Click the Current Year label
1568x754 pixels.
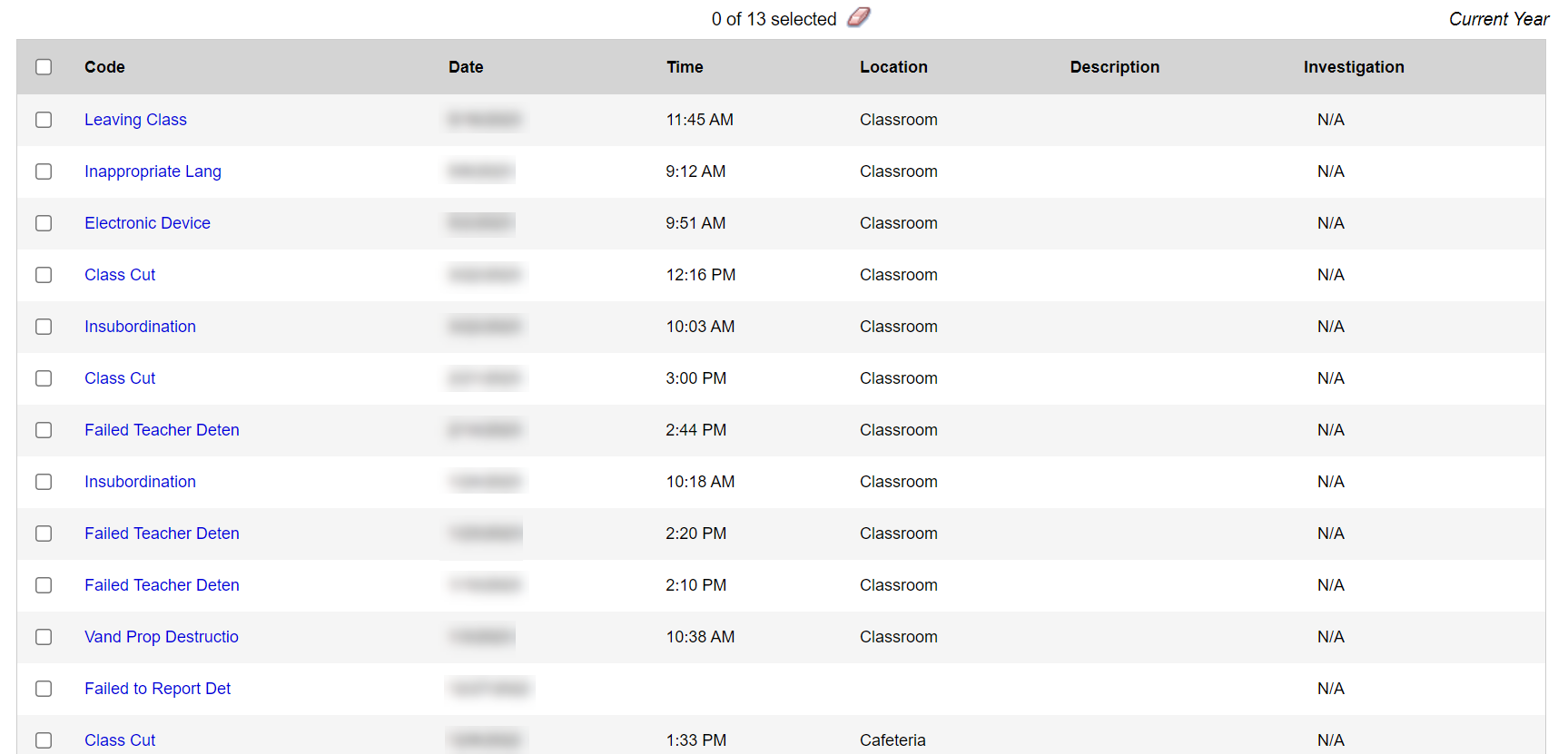[x=1498, y=19]
